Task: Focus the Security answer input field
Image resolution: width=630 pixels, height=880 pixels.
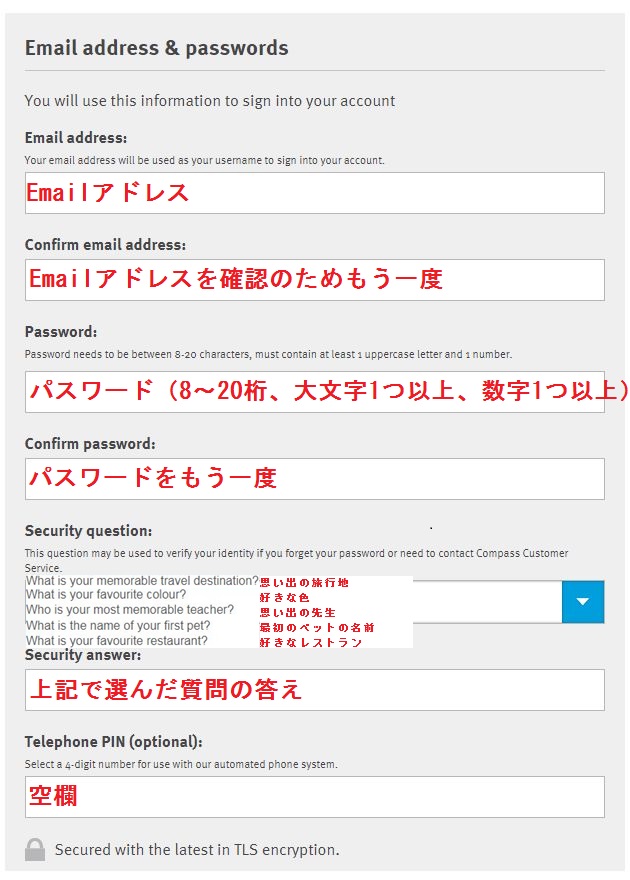Action: (314, 690)
